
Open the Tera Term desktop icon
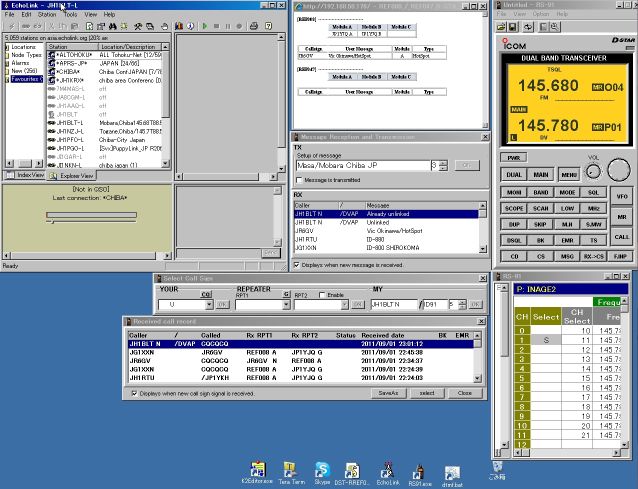click(x=292, y=470)
